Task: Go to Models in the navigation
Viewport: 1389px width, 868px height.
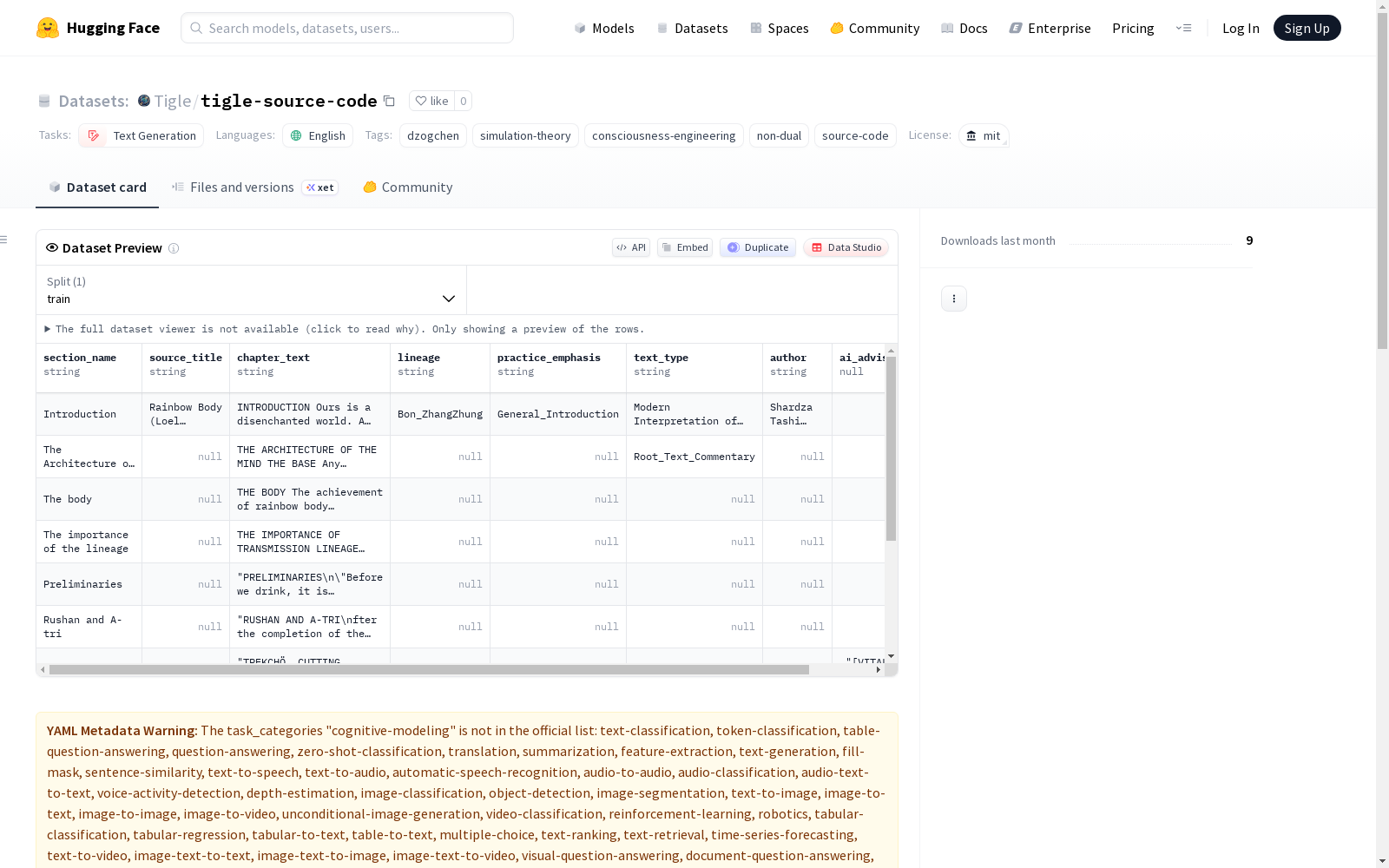Action: click(x=604, y=28)
